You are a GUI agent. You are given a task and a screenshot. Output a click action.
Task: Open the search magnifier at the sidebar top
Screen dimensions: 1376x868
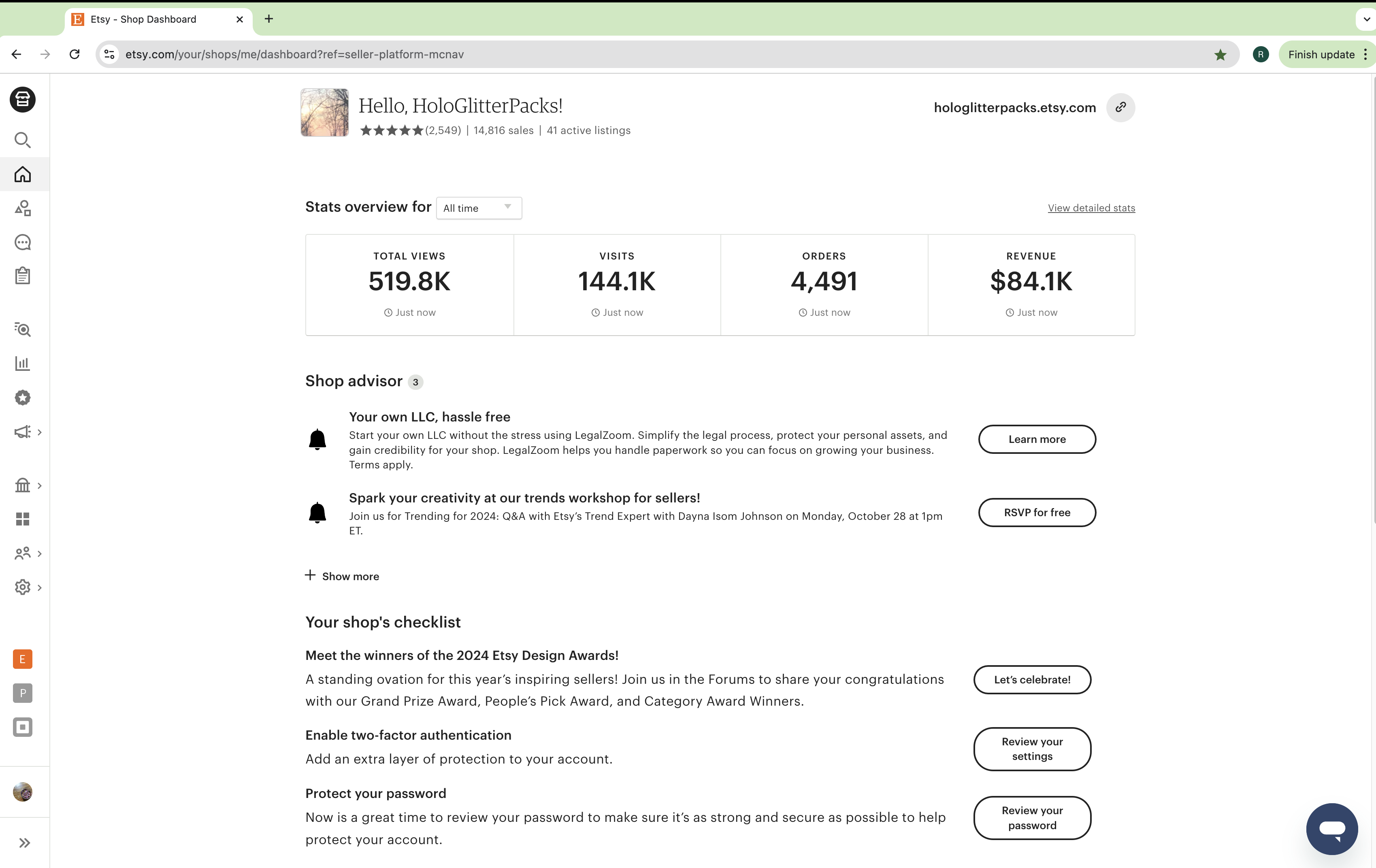[22, 140]
